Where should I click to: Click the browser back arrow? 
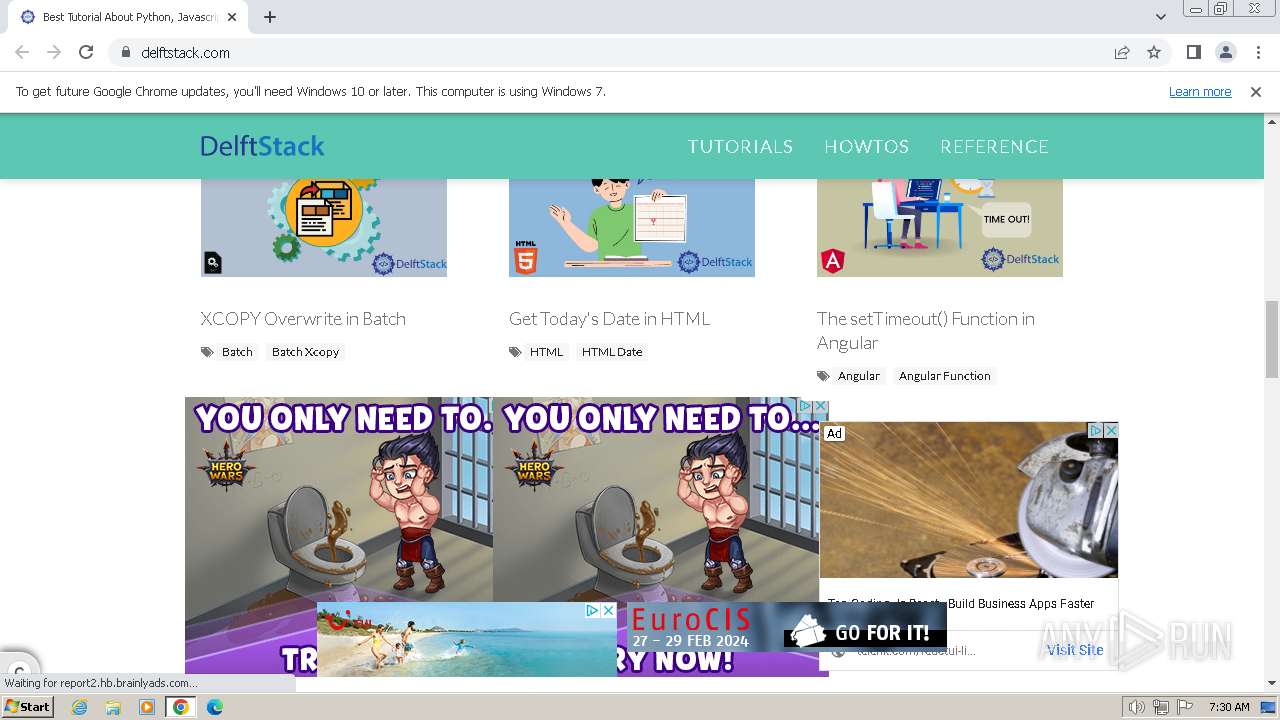click(22, 52)
